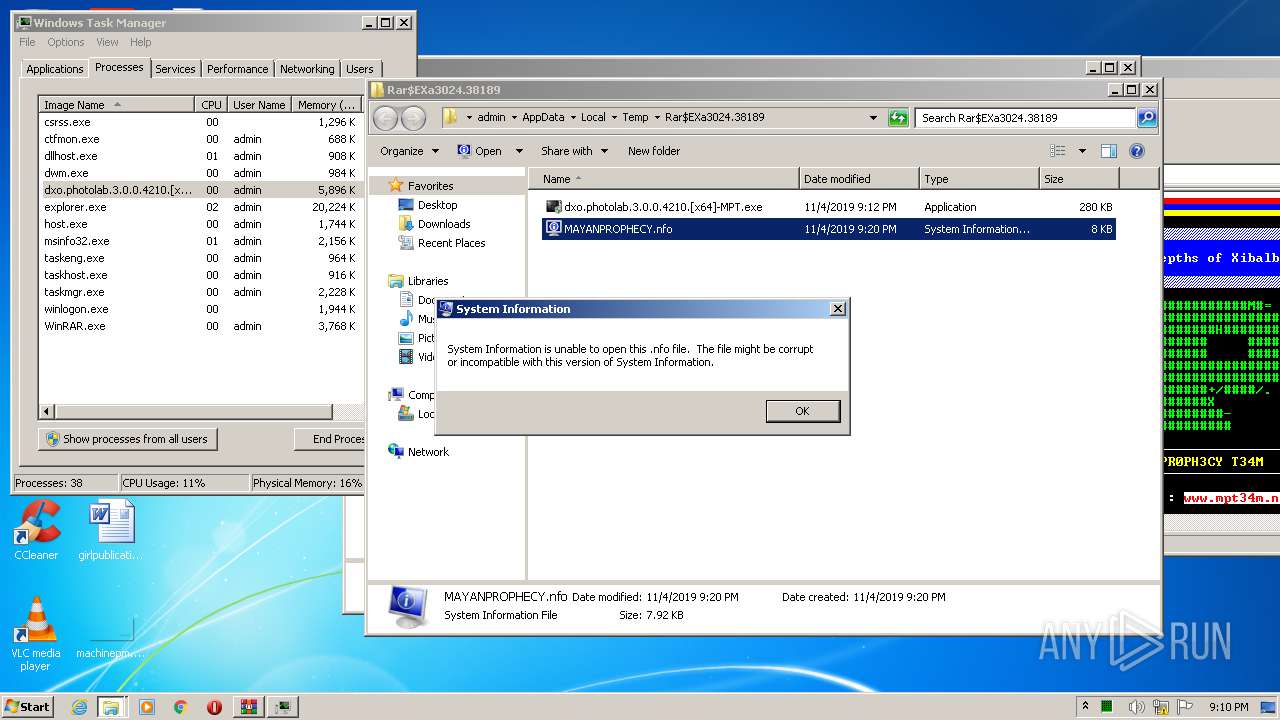
Task: Toggle the preview pane icon
Action: tap(1108, 151)
